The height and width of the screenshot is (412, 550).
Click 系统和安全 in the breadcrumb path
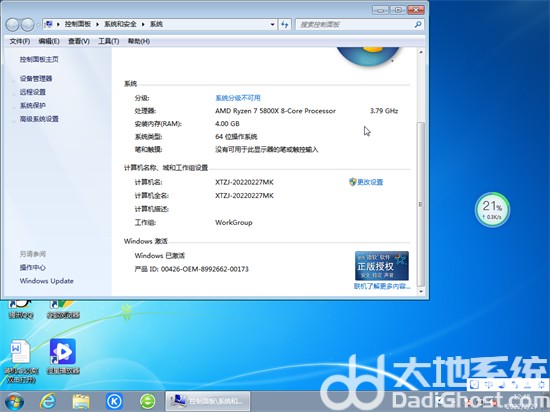120,24
